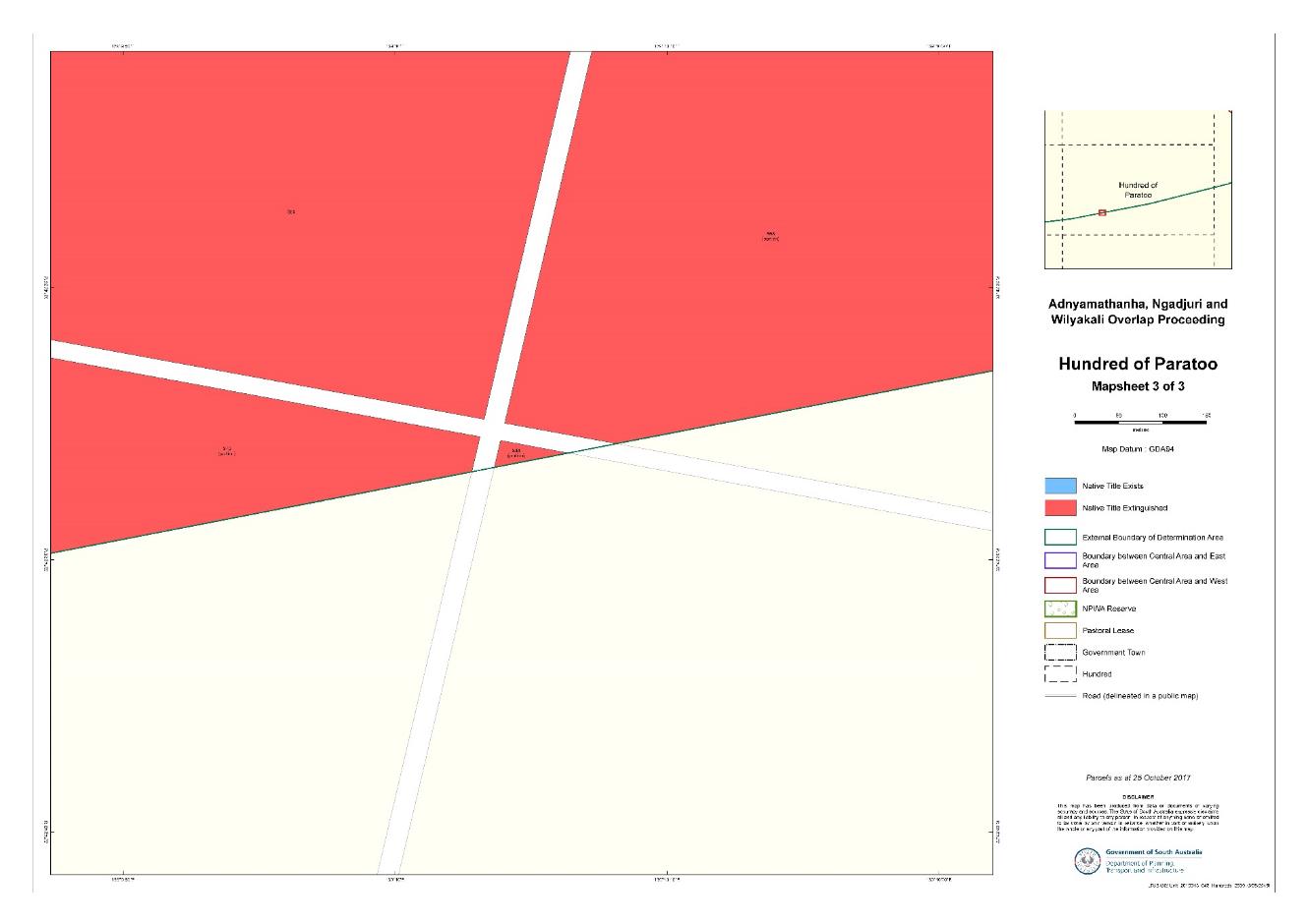Click the 'Map Datum : GDA94' text
This screenshot has height=924, width=1308.
tap(1139, 448)
